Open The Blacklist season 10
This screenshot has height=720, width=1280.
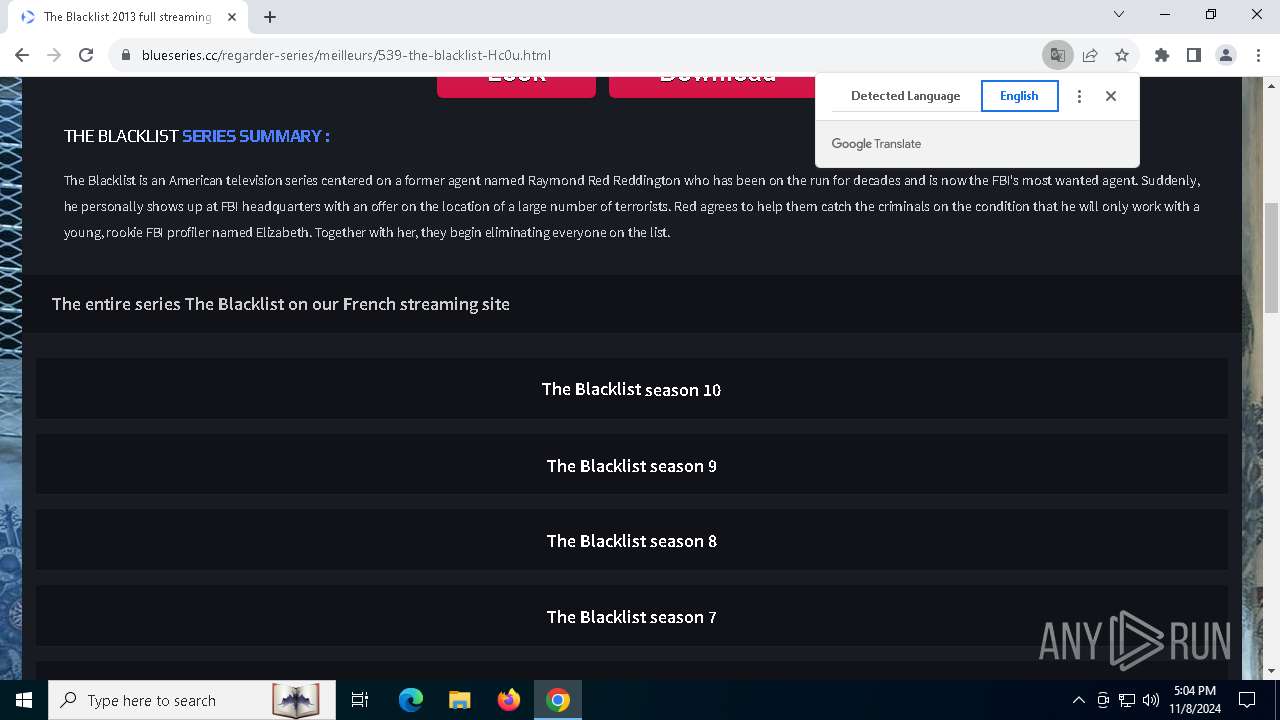coord(631,389)
